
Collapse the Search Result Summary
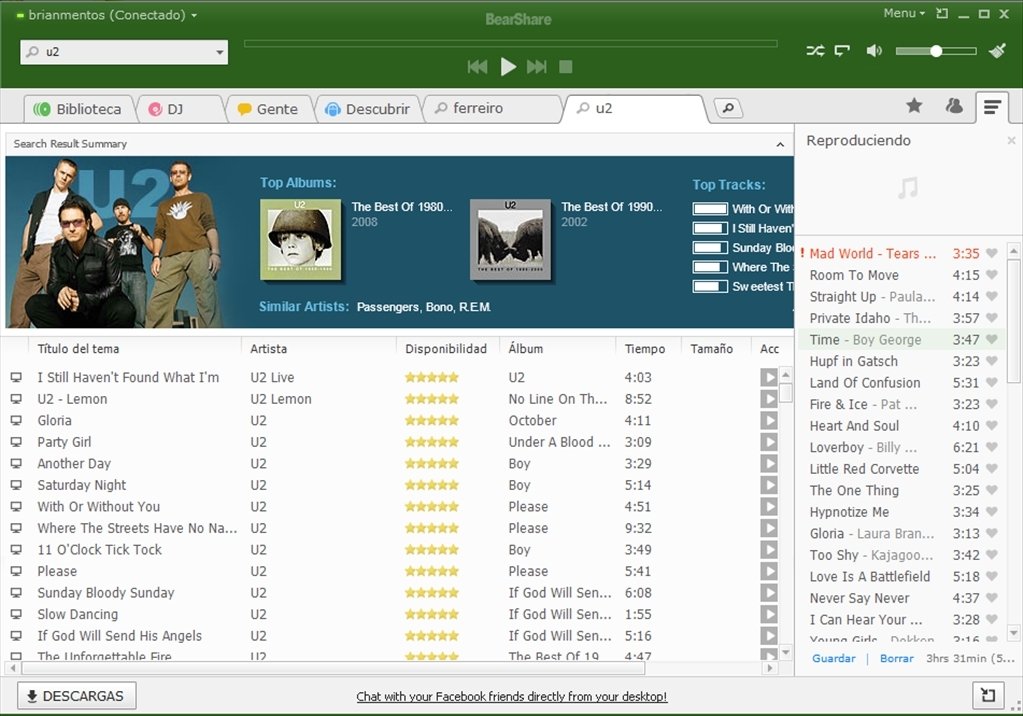coord(780,144)
